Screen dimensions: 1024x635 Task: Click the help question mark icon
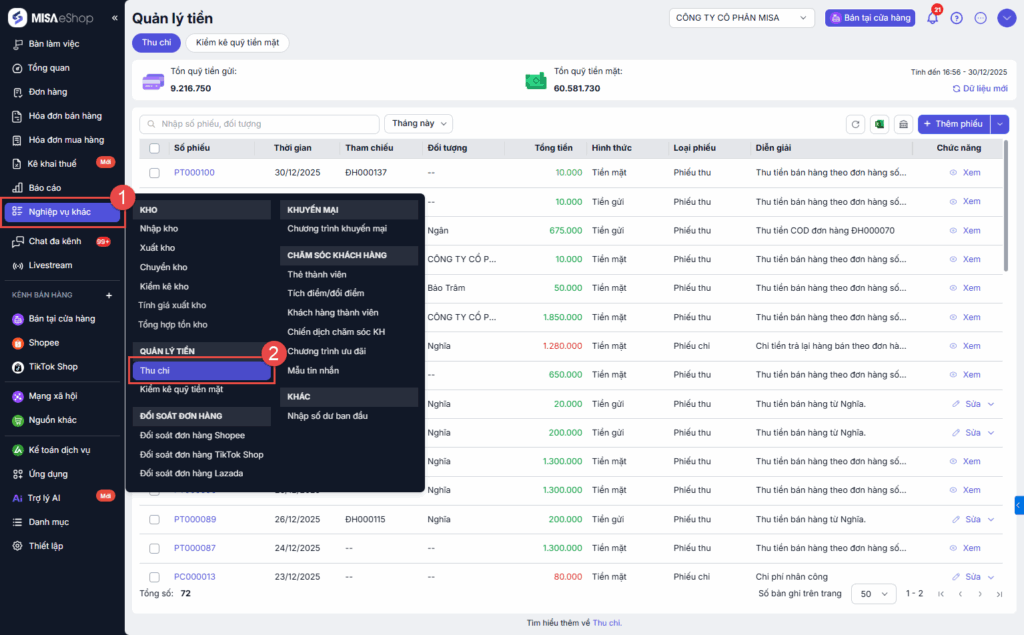pos(957,18)
